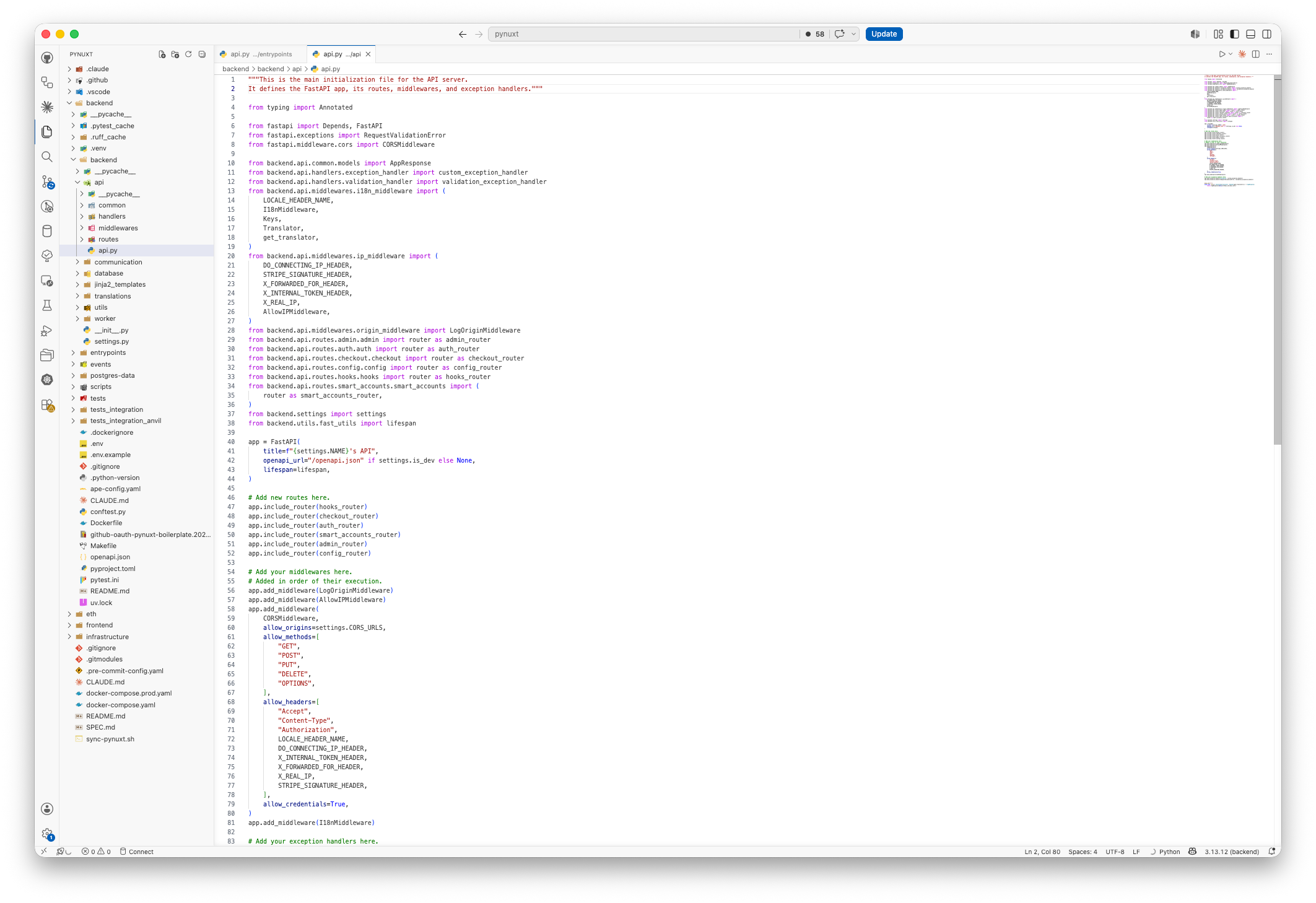Screen dimensions: 1316x903
Task: Open the Search magnifier in activity bar
Action: pyautogui.click(x=47, y=157)
